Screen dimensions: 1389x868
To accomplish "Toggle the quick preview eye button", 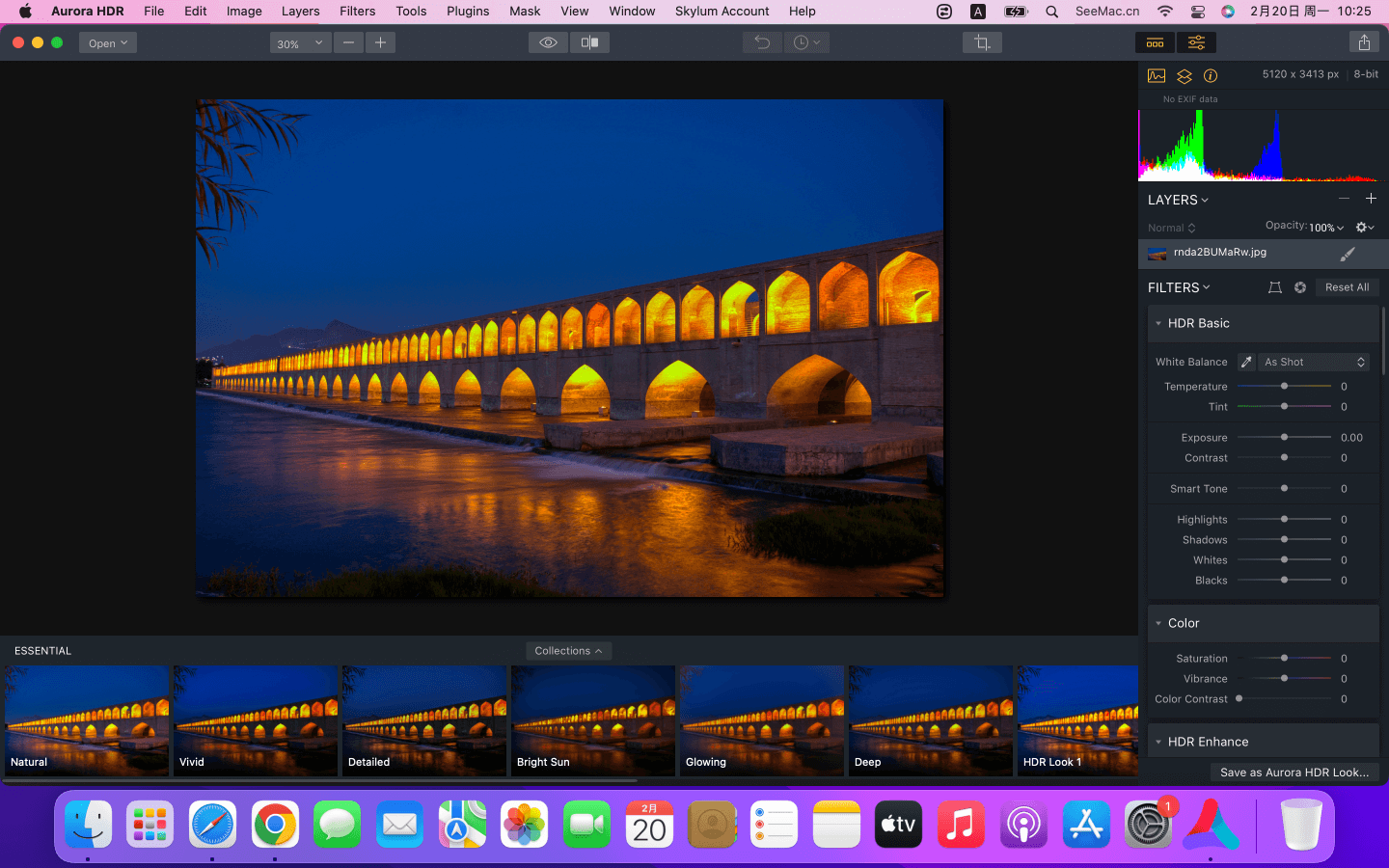I will coord(548,42).
